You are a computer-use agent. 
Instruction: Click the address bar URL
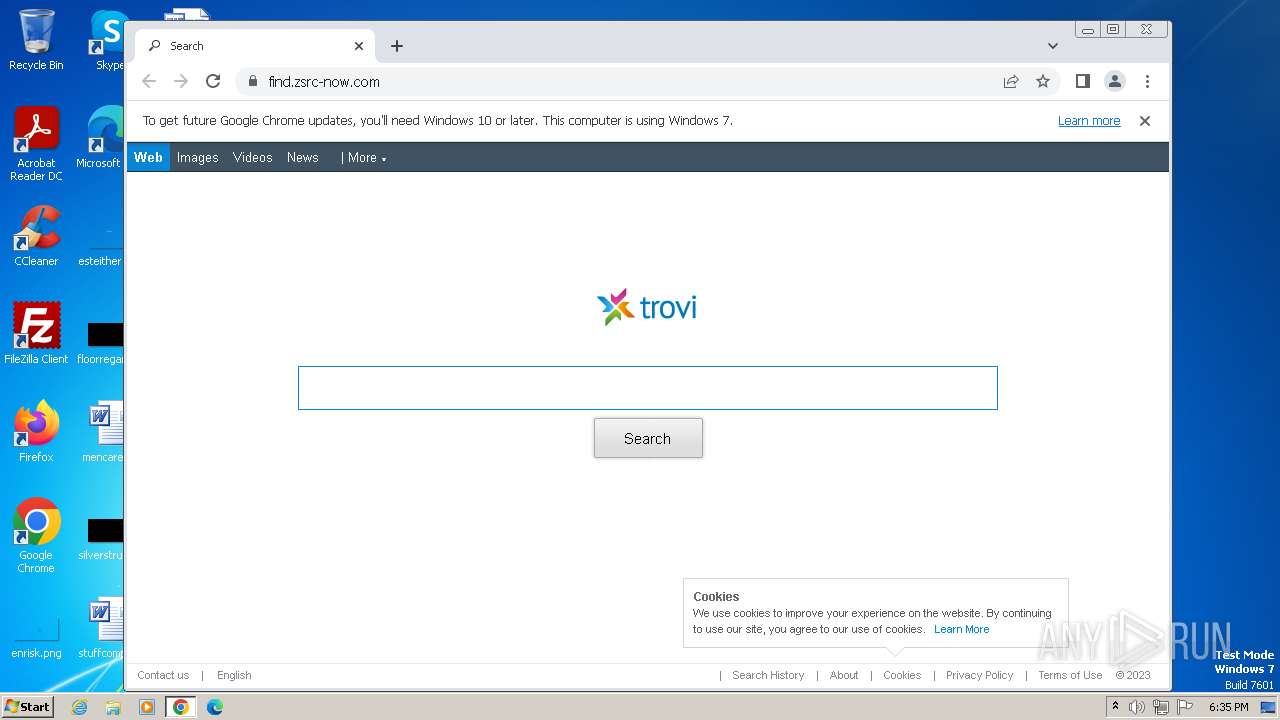[324, 82]
